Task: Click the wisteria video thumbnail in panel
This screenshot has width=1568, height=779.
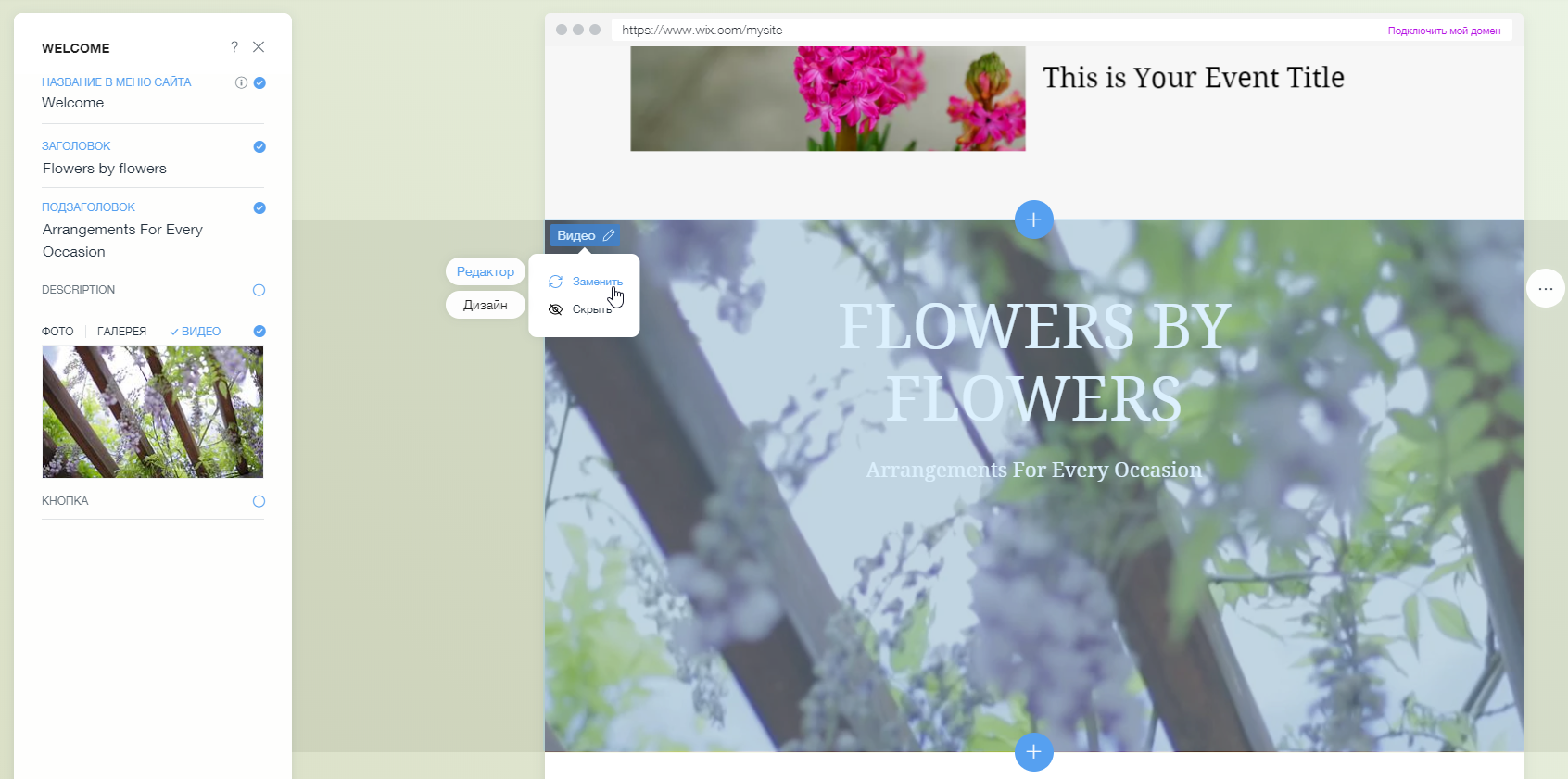Action: pyautogui.click(x=153, y=411)
